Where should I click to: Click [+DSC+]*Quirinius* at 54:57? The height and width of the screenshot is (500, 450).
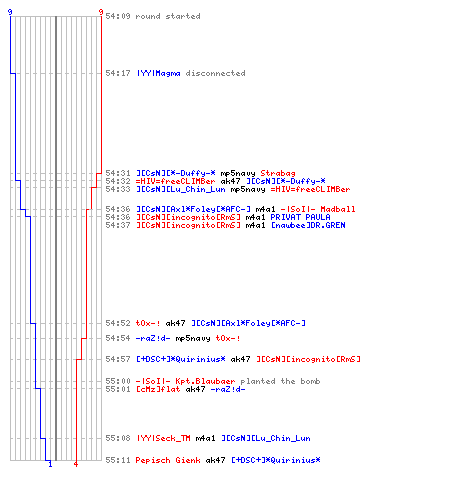point(181,359)
